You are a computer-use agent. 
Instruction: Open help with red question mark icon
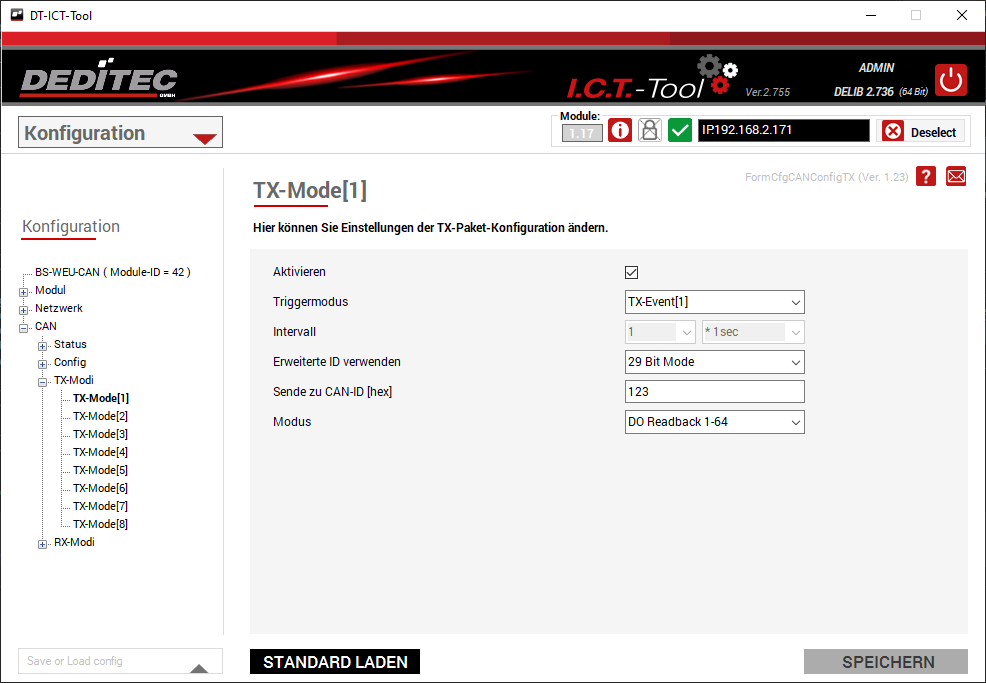[926, 176]
